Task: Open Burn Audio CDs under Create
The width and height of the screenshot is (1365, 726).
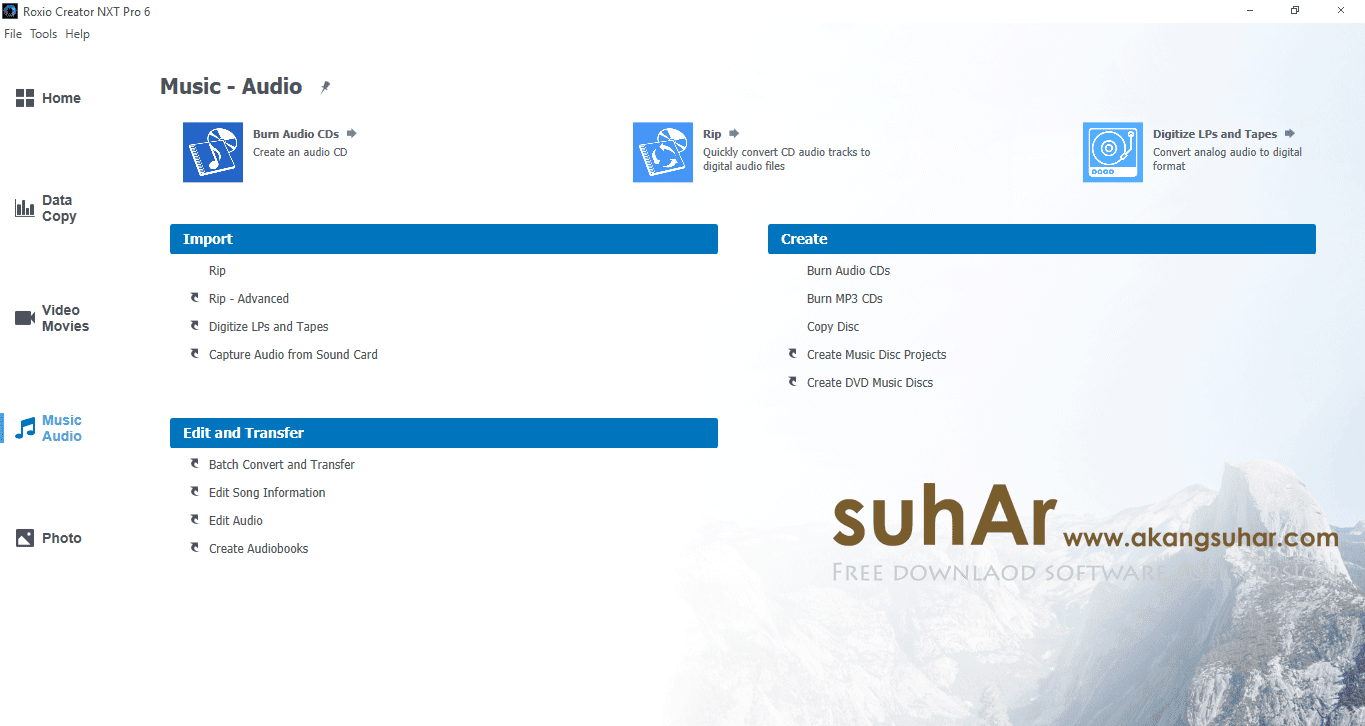Action: pos(848,271)
